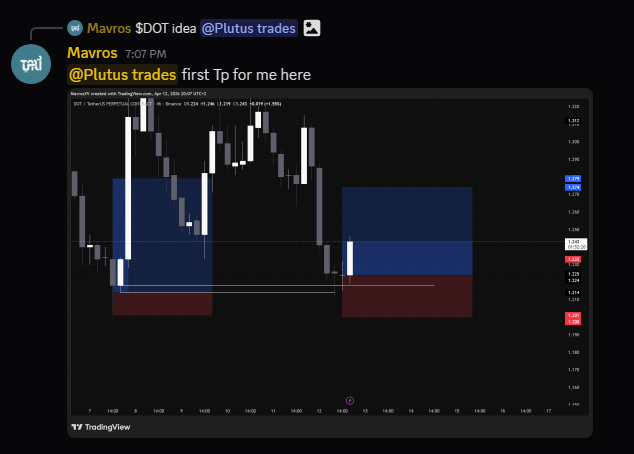
Task: Click the left red stop-loss zone
Action: (162, 303)
